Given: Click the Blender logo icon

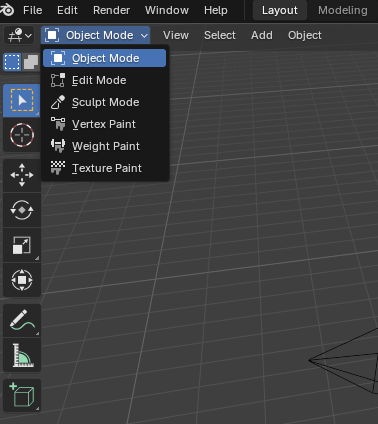Looking at the screenshot, I should (7, 10).
